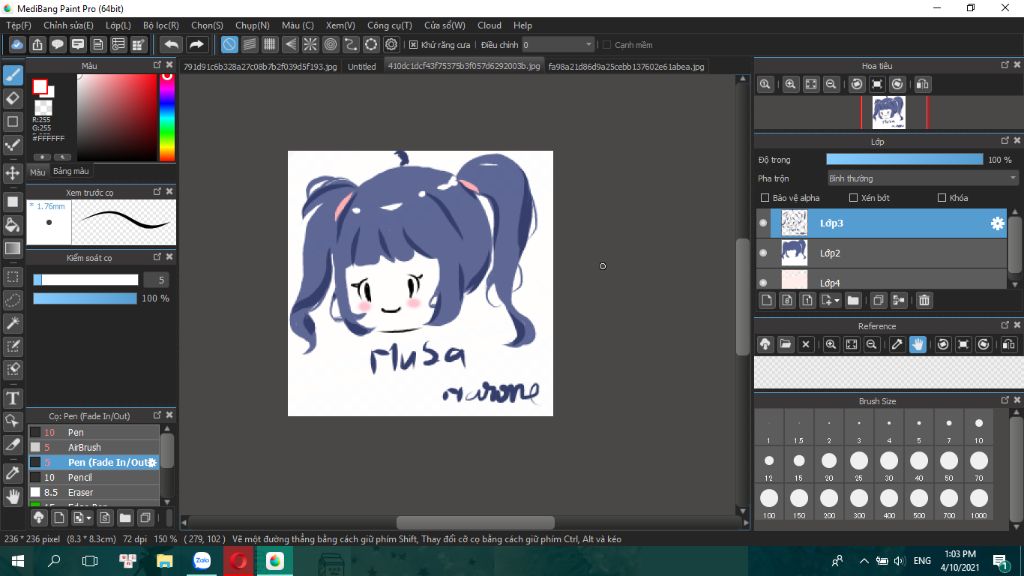Select the Brush tool in left toolbar

pyautogui.click(x=13, y=75)
